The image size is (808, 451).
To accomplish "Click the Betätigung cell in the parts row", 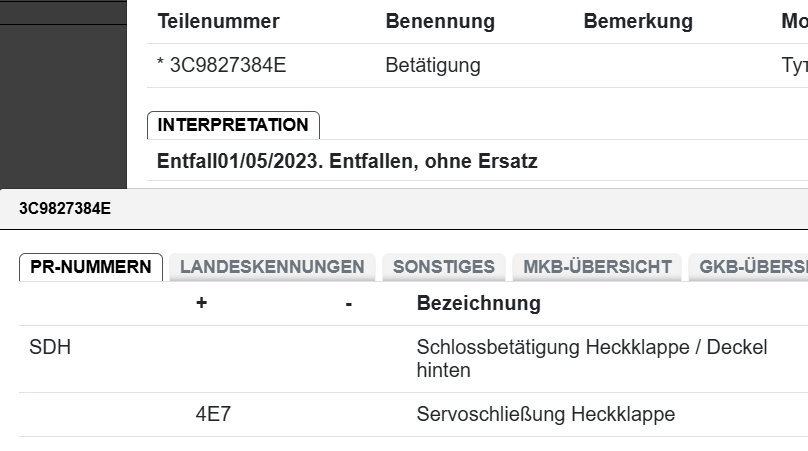I will [432, 66].
